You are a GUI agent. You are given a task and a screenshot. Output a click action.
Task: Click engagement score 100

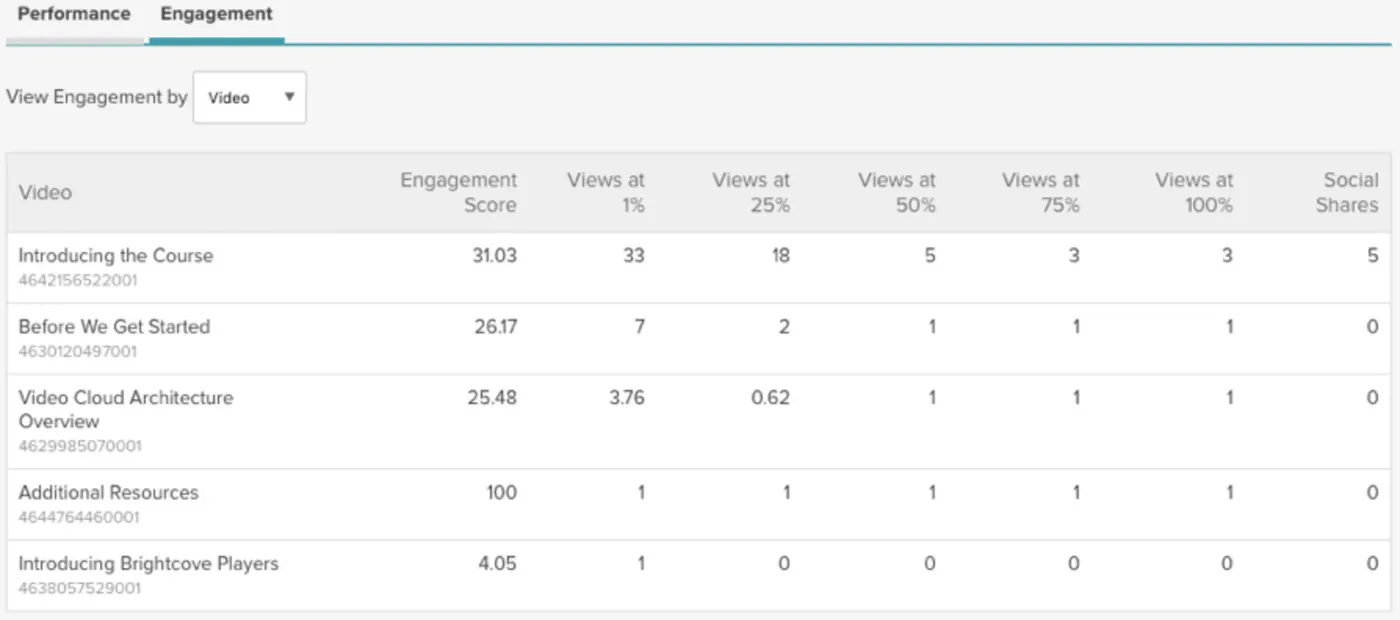tap(501, 492)
